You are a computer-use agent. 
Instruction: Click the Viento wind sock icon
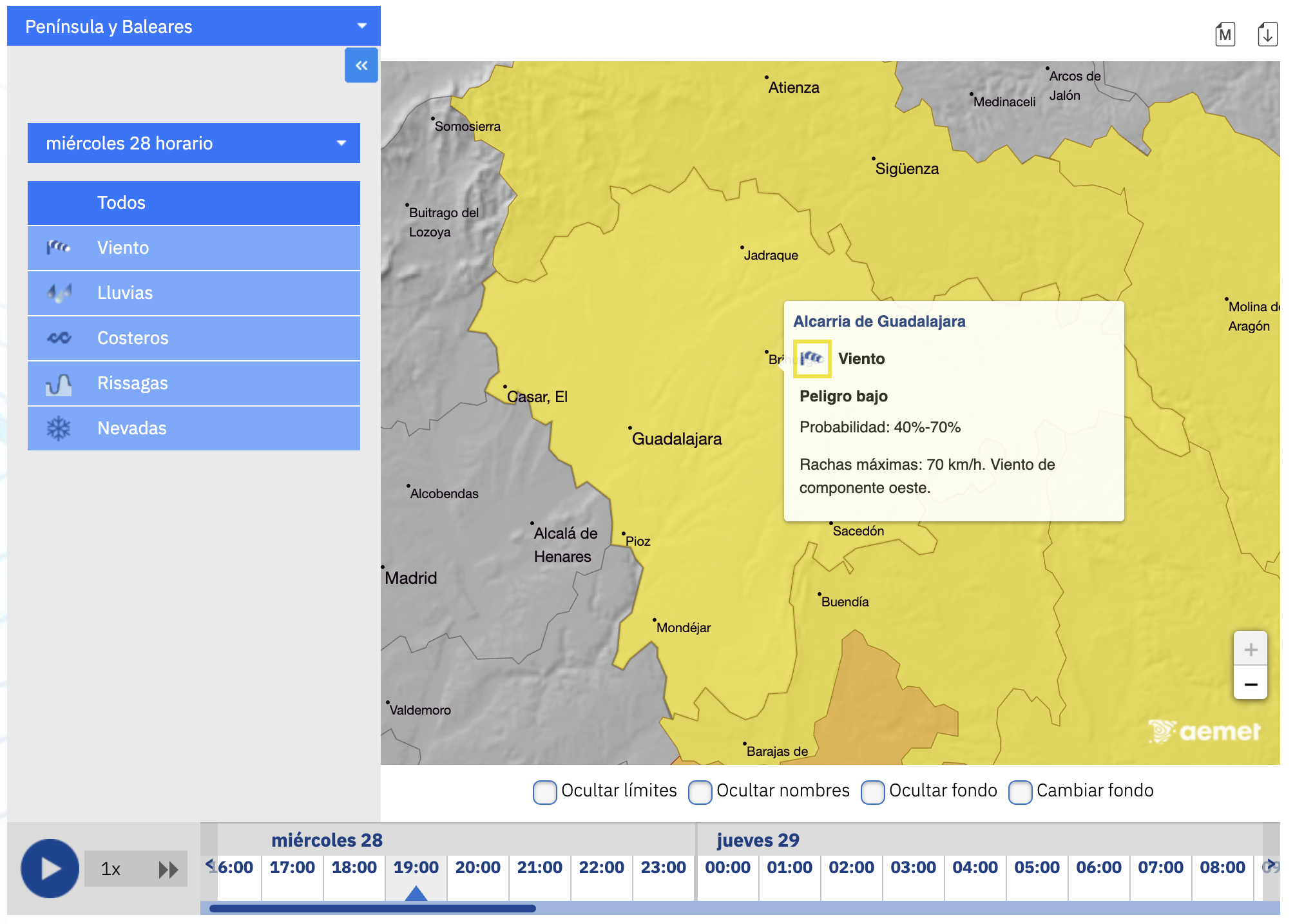click(59, 247)
